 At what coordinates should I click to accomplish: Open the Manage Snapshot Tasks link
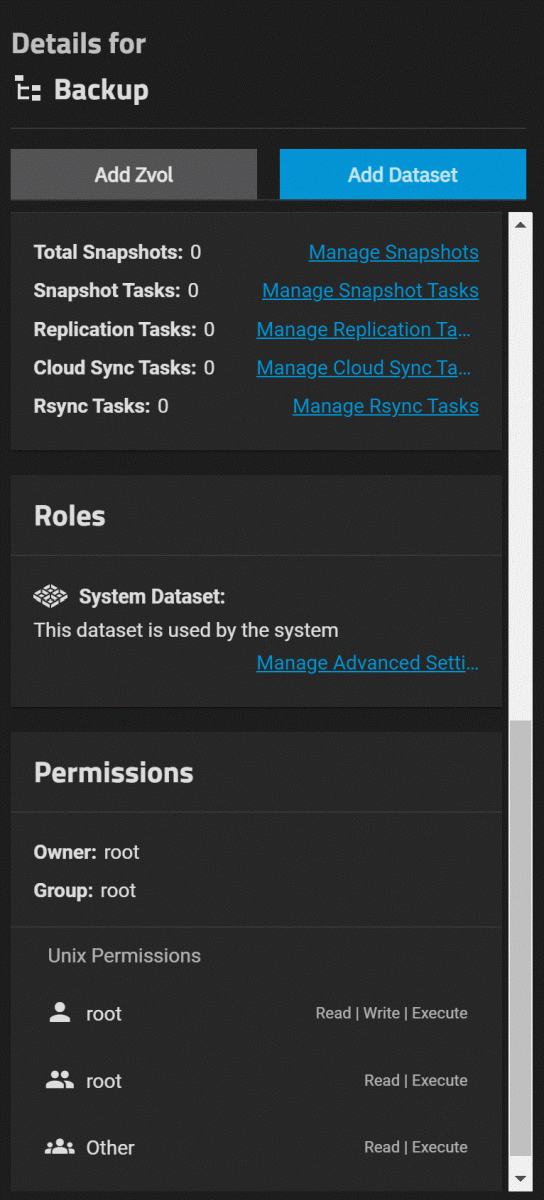(370, 291)
